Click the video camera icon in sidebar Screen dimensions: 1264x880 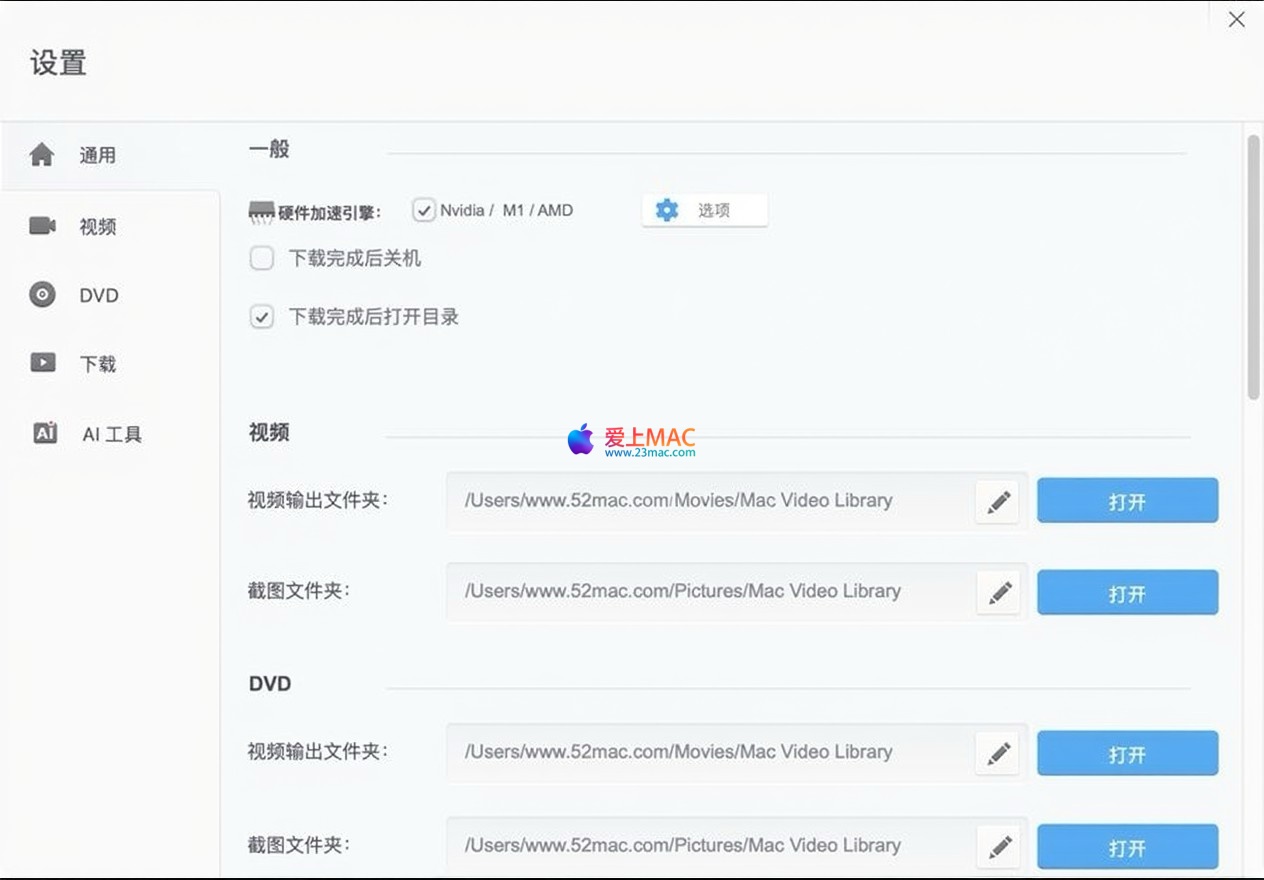coord(42,226)
